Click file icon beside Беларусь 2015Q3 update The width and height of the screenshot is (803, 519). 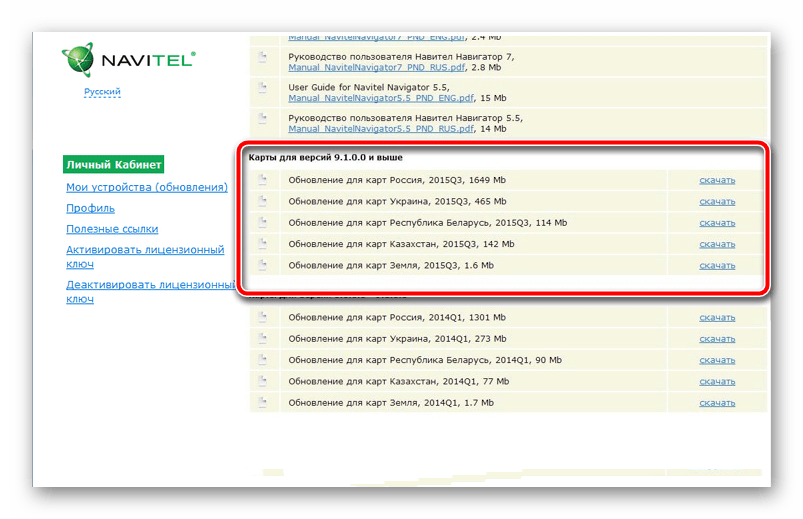pyautogui.click(x=263, y=222)
